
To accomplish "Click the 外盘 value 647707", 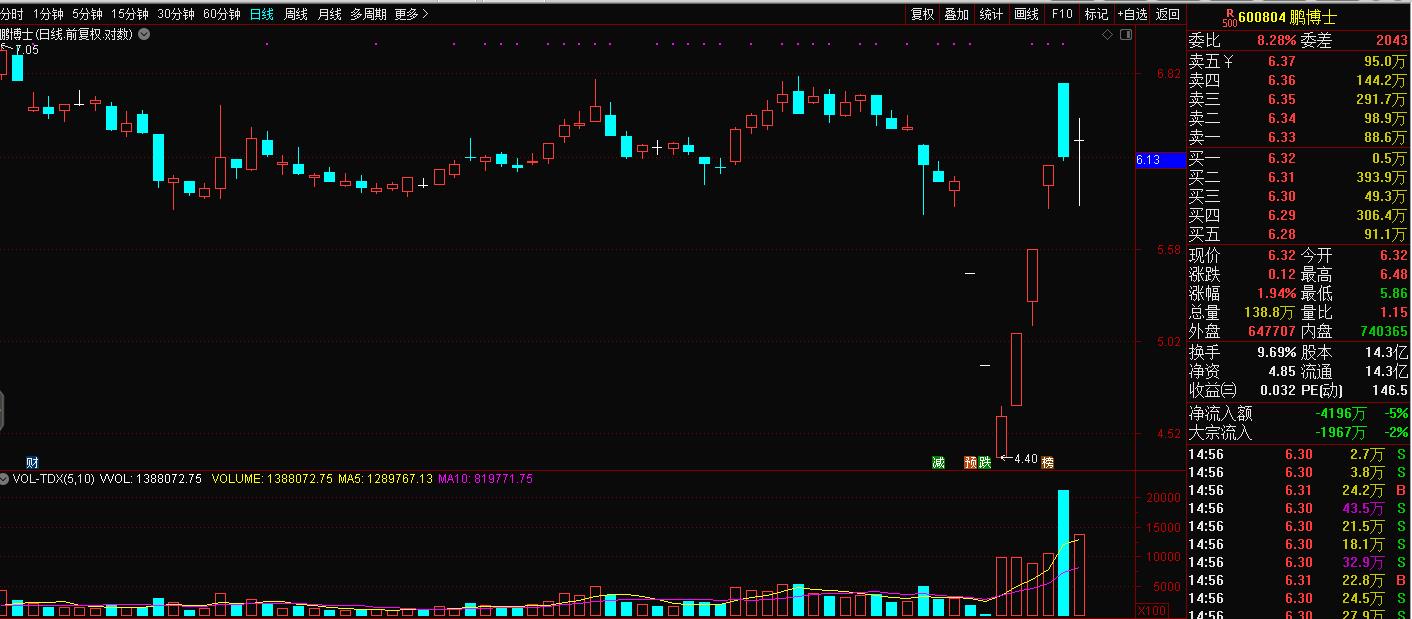I will point(1270,332).
